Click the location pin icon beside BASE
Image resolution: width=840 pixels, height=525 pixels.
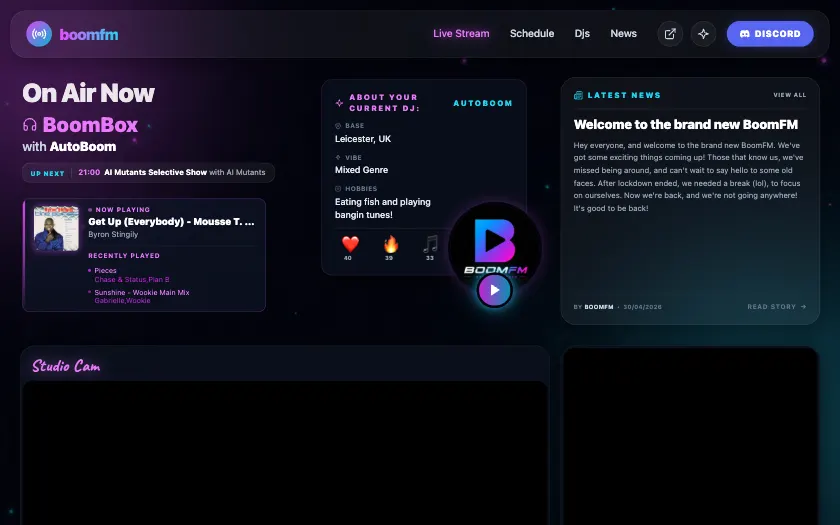338,126
